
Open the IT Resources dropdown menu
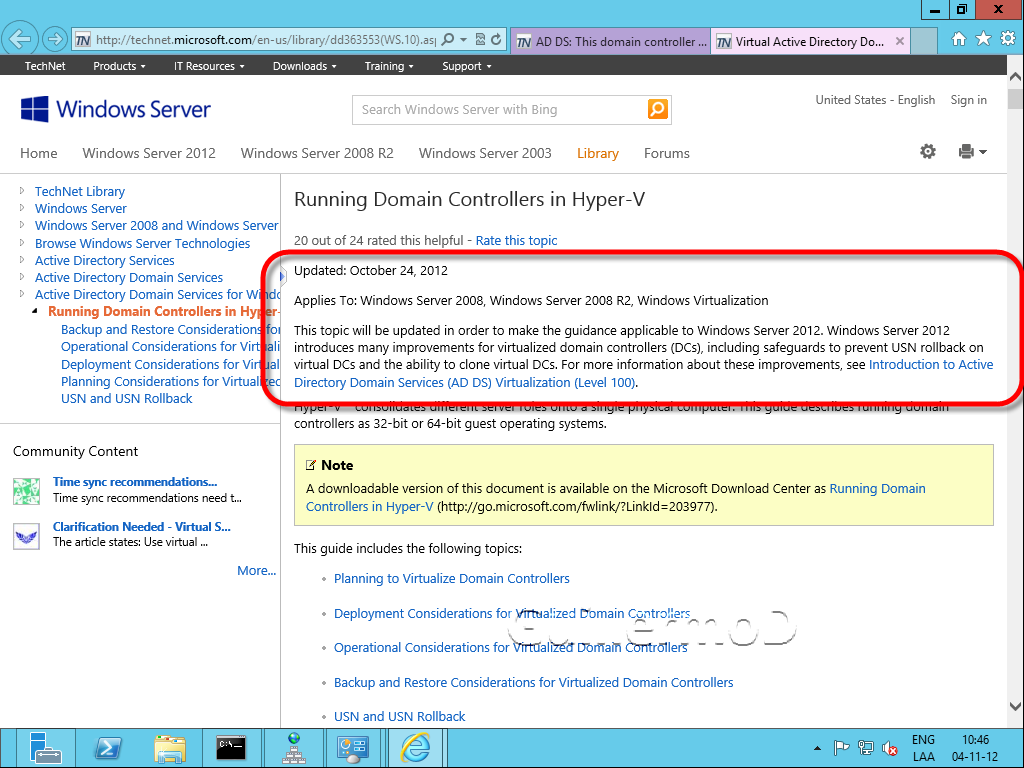[209, 66]
